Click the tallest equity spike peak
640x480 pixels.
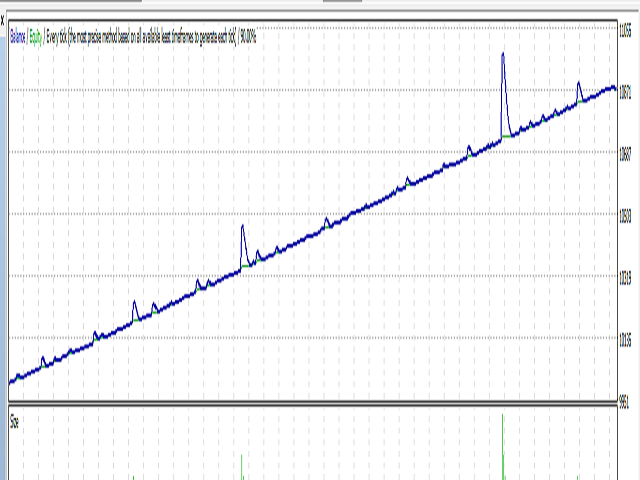tap(502, 54)
